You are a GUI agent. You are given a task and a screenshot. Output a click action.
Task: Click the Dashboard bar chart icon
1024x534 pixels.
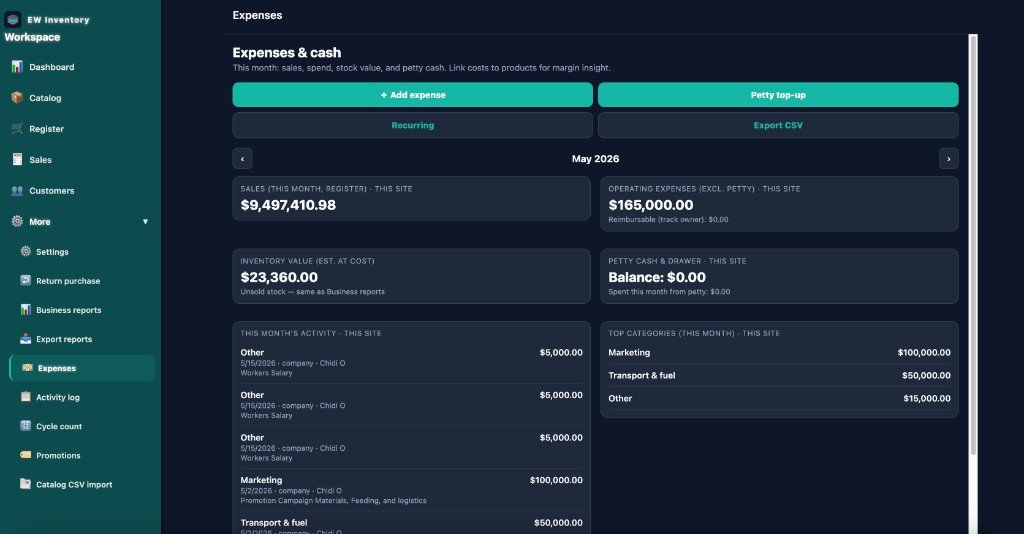pos(17,67)
